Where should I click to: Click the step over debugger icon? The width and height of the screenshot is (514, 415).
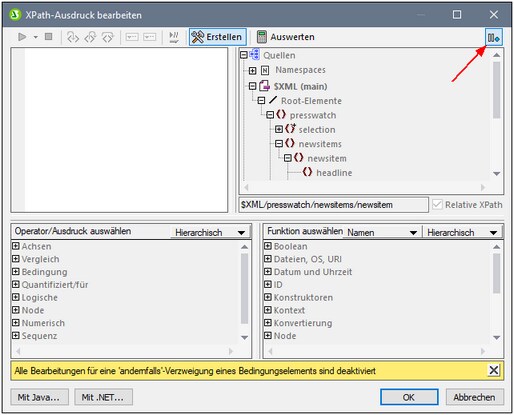(107, 37)
